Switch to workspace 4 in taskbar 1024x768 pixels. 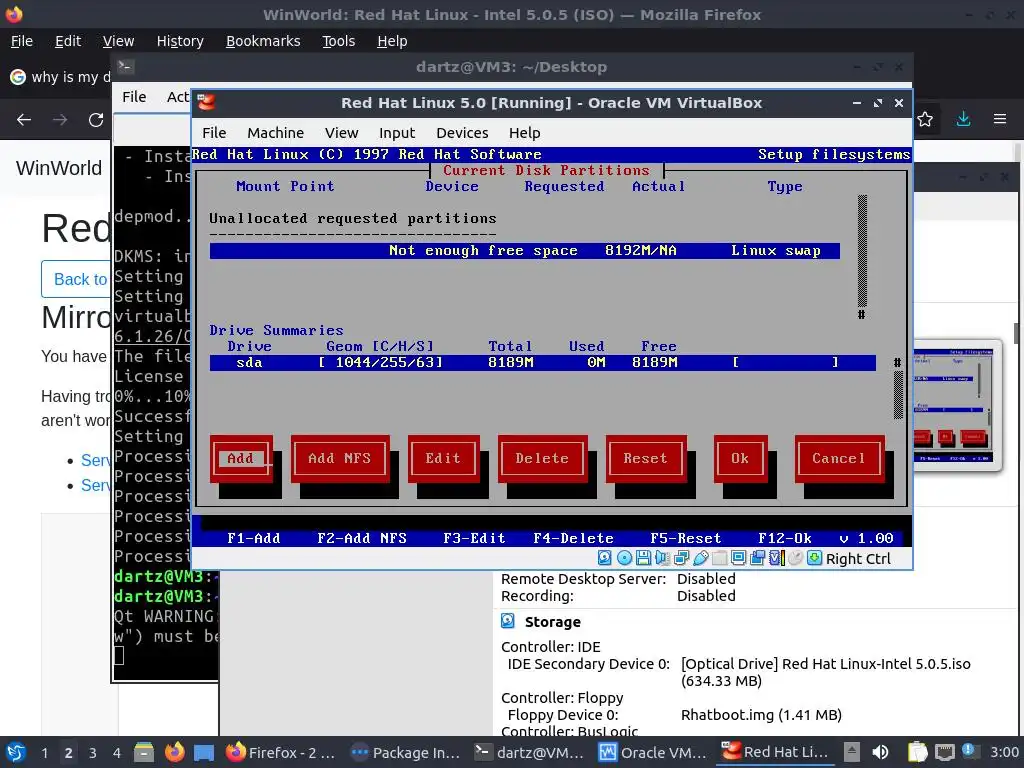(x=116, y=752)
